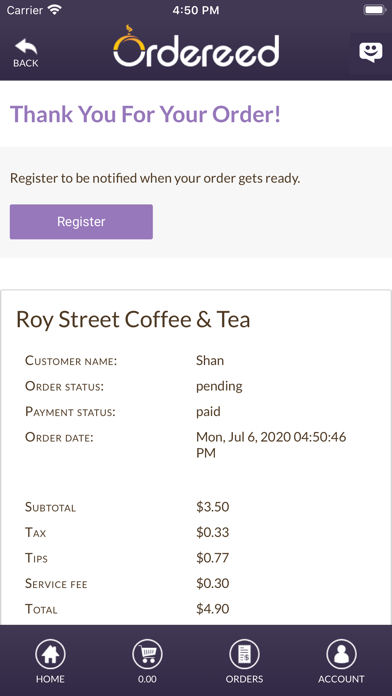Tap the customer name Shan

click(210, 360)
